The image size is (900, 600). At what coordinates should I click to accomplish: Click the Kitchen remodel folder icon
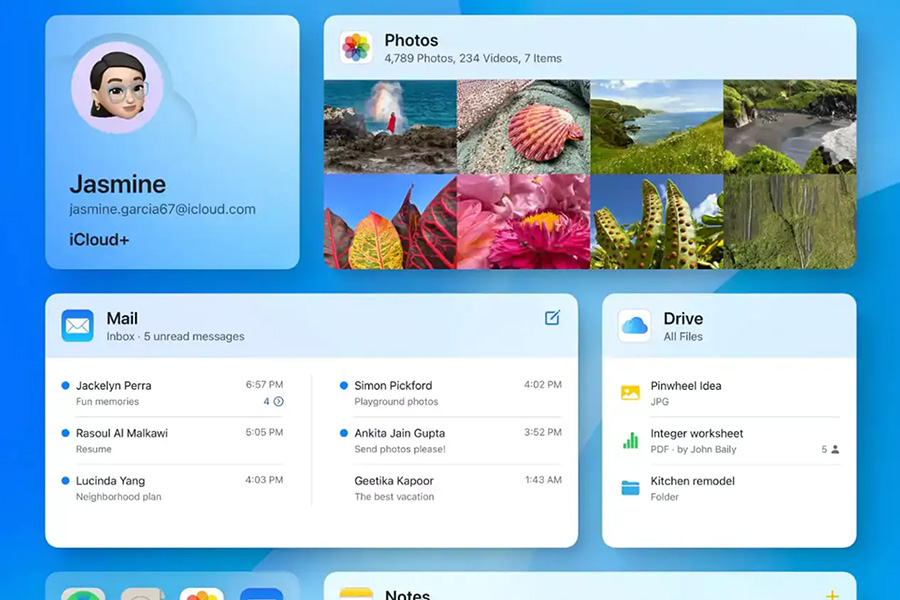(x=630, y=488)
